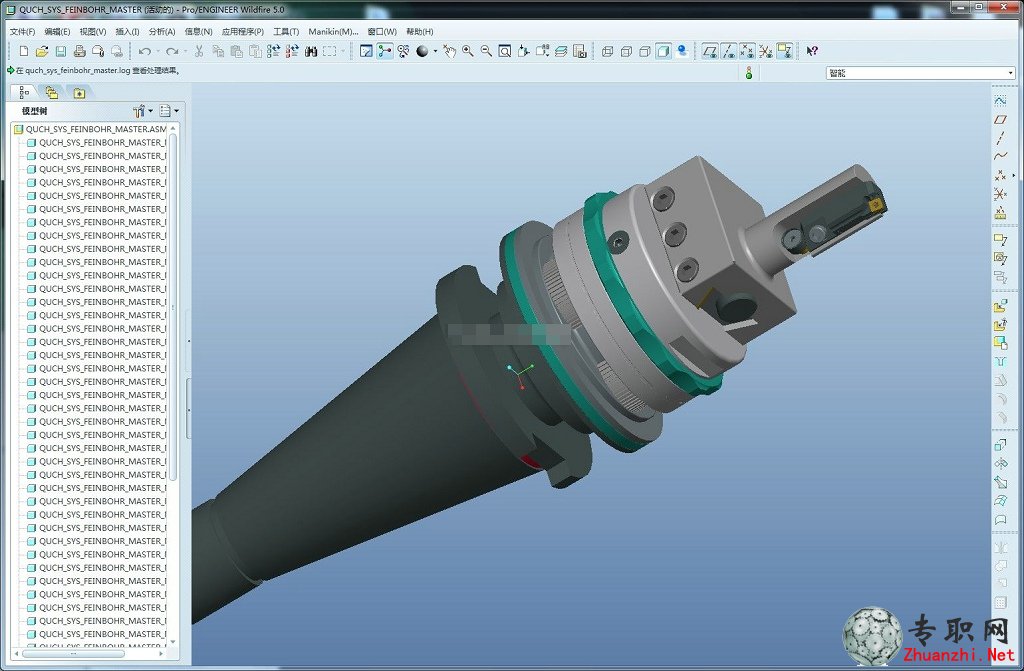
Task: Open the binoculars find tool
Action: pyautogui.click(x=311, y=51)
